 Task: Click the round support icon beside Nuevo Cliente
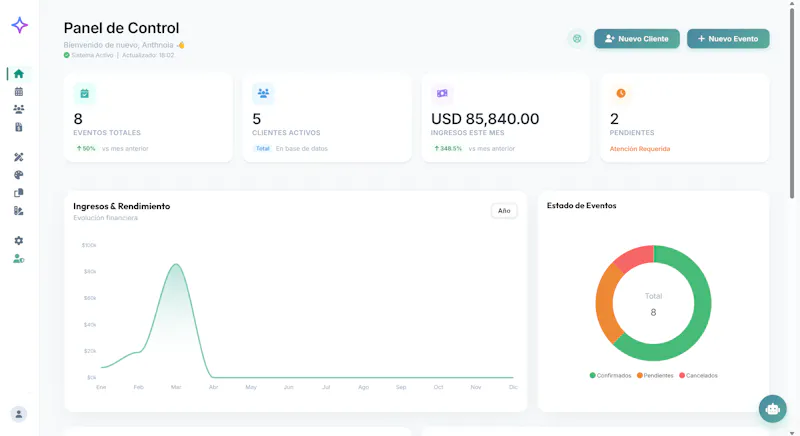577,39
